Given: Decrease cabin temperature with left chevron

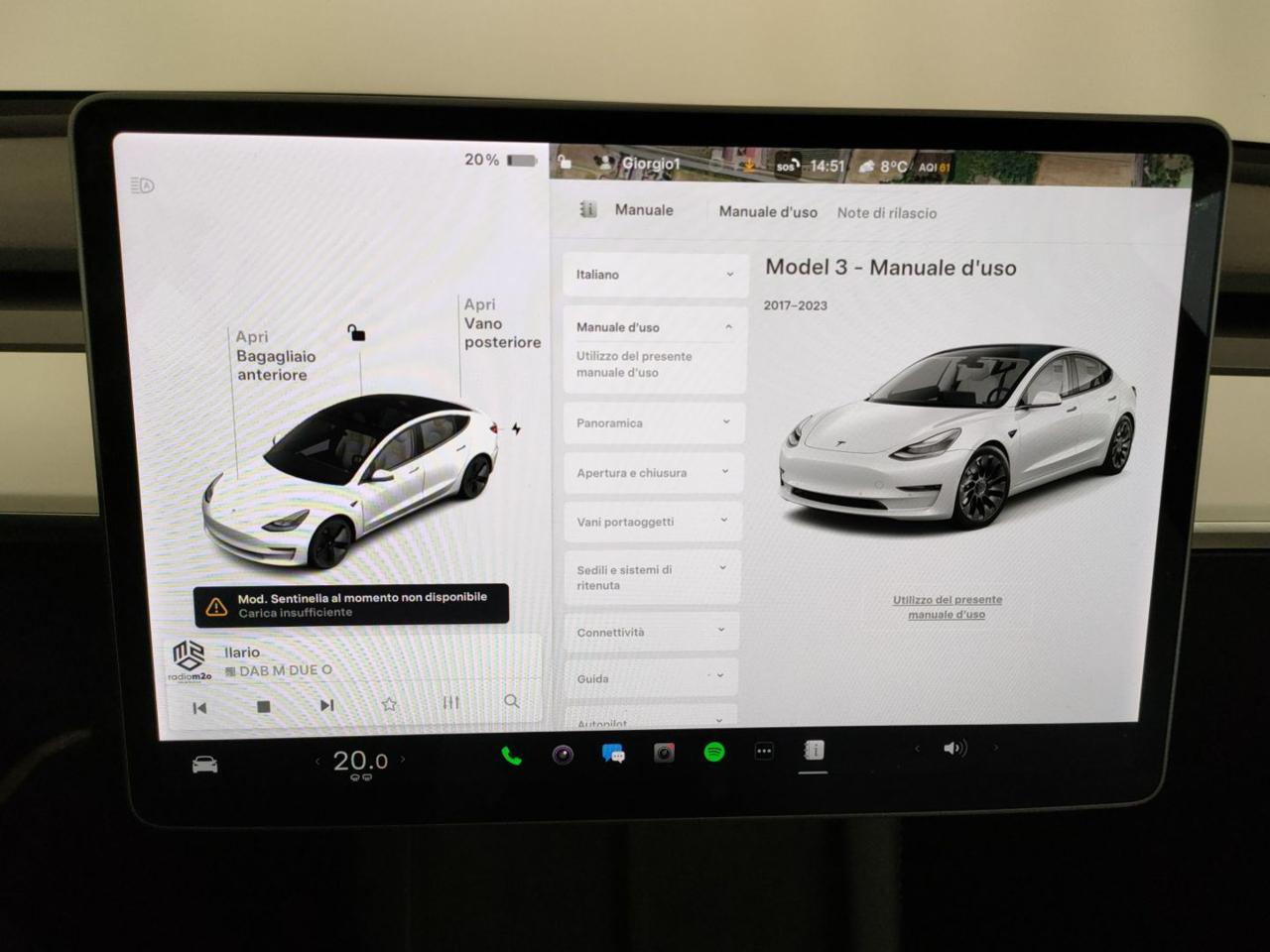Looking at the screenshot, I should [317, 762].
